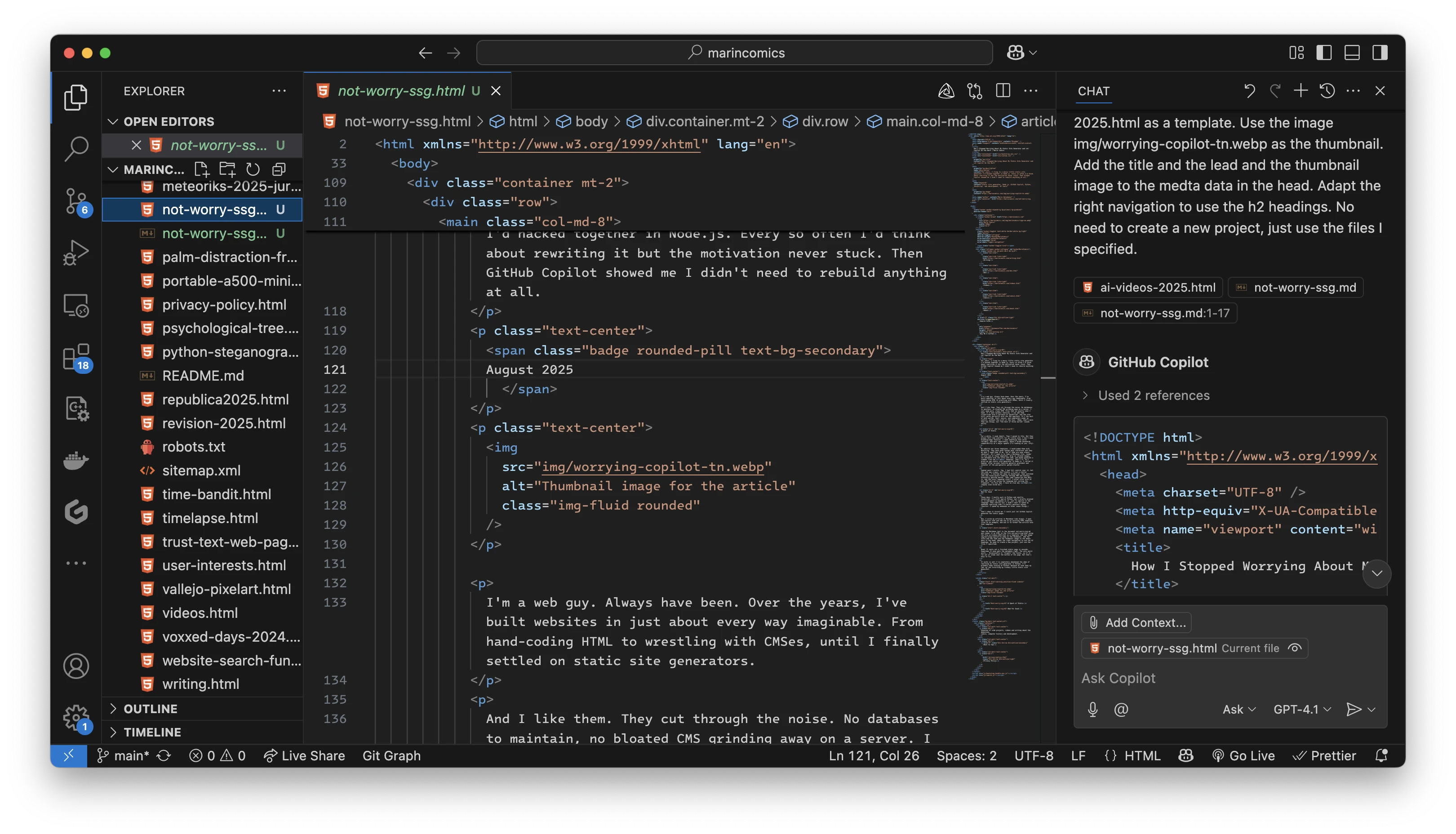
Task: Select the not-worry-ssg.html editor tab
Action: (401, 90)
